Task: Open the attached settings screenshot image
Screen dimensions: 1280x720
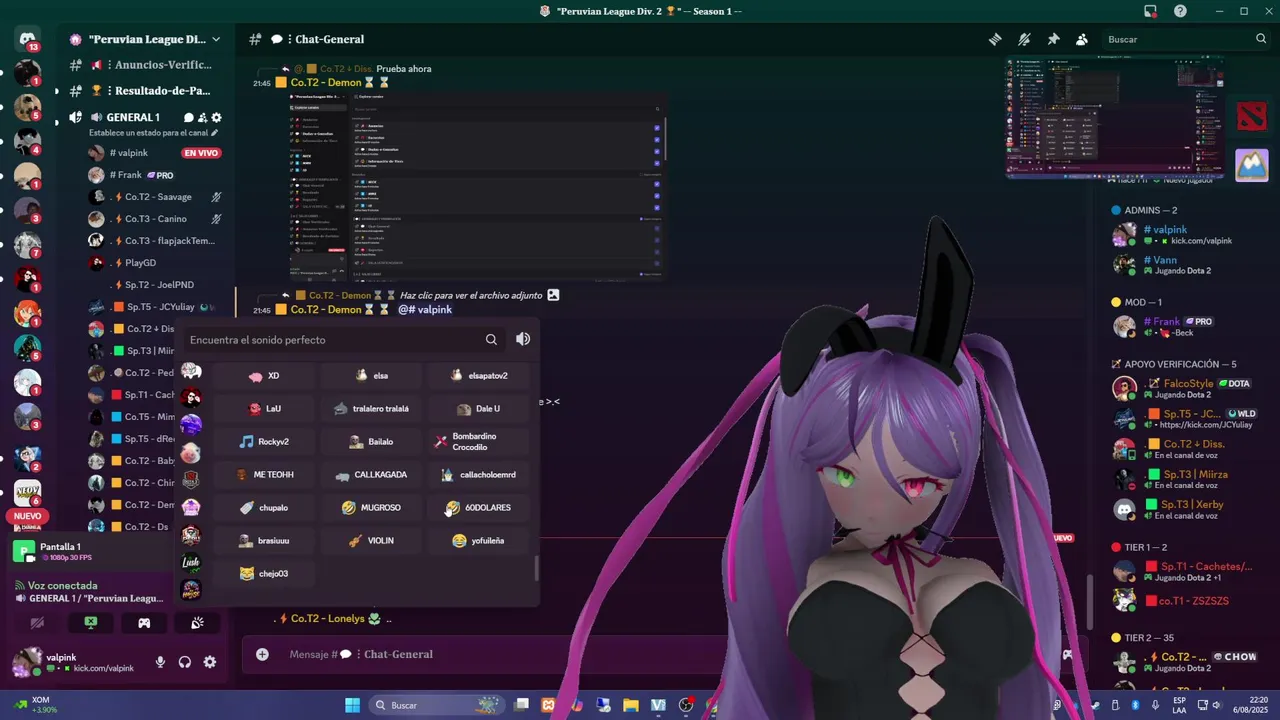Action: coord(478,187)
